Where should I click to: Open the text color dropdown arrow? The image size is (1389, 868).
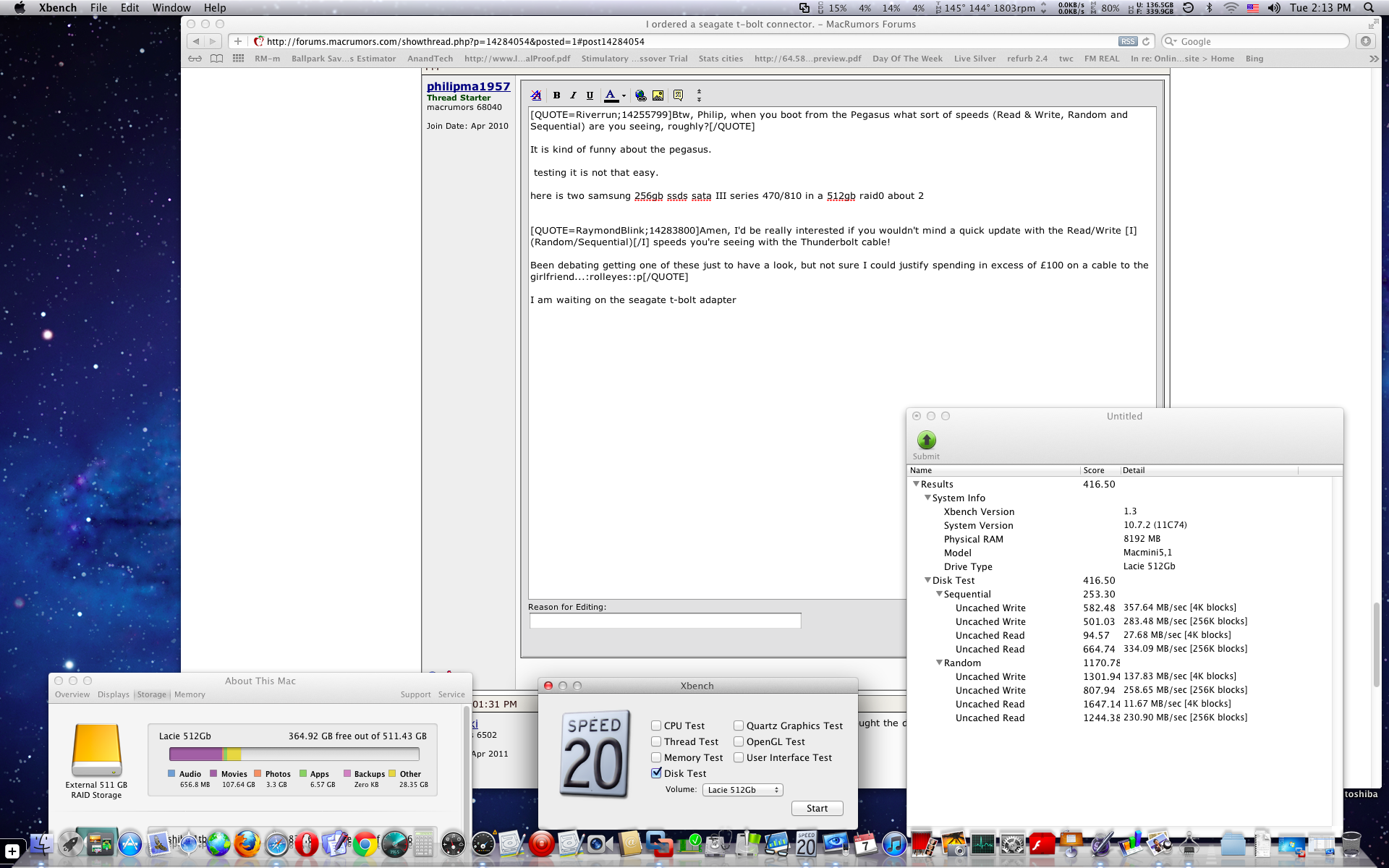(624, 95)
